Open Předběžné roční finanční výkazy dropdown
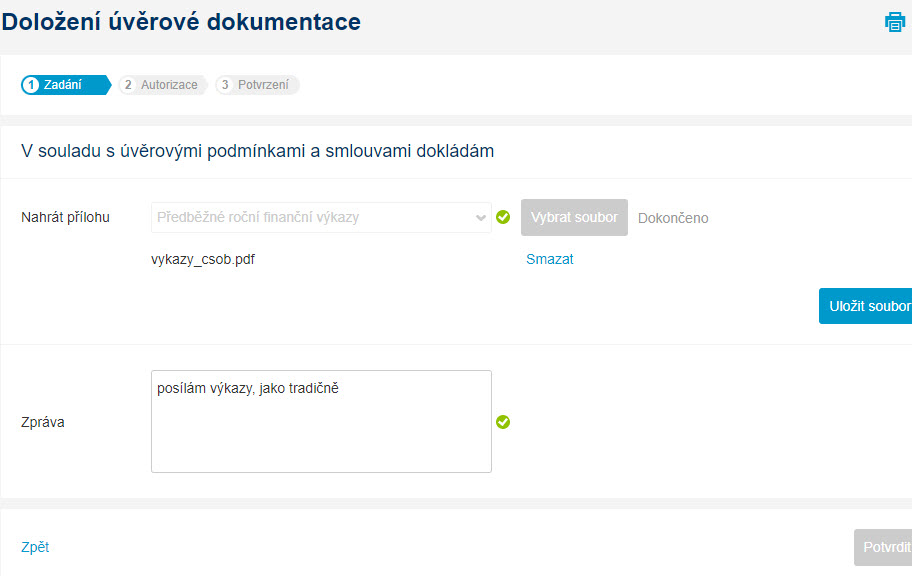 (321, 218)
